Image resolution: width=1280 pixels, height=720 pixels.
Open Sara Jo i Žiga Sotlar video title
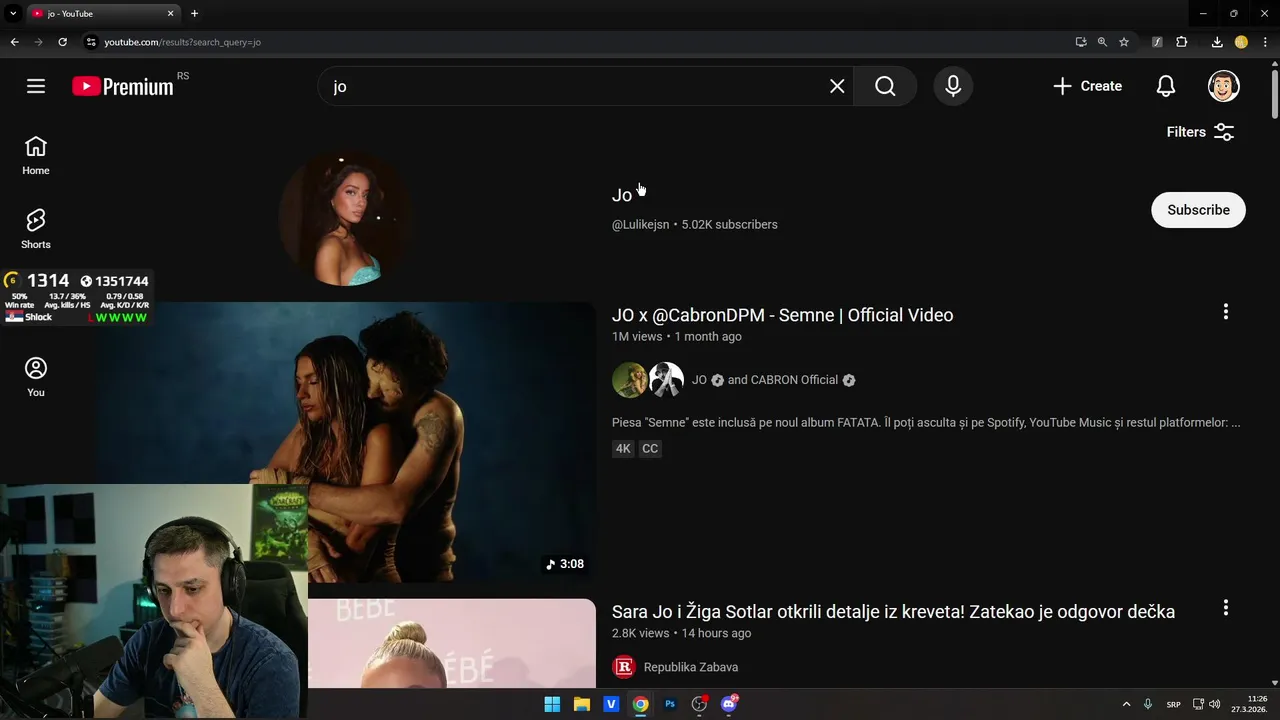(x=893, y=612)
